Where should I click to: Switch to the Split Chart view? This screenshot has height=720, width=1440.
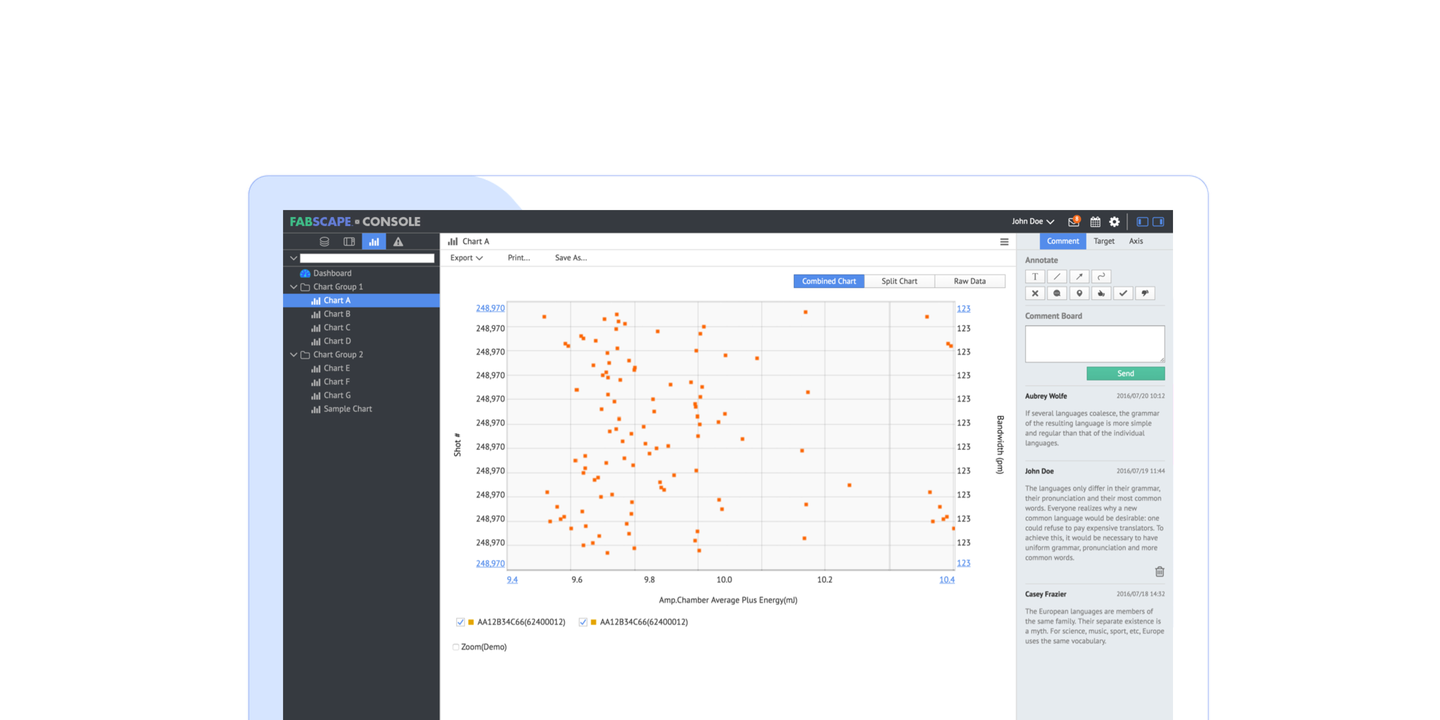[899, 281]
